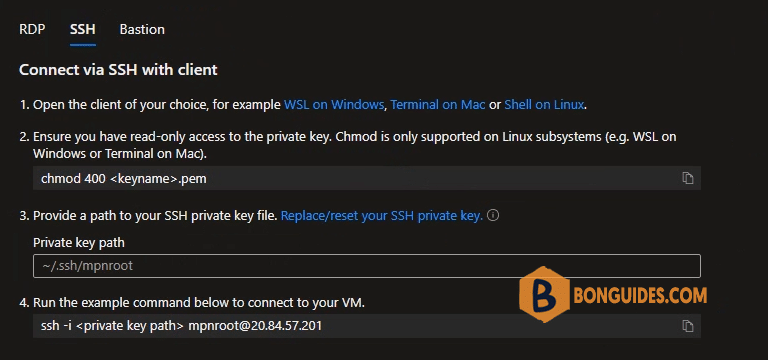
Task: Focus the Private key path field
Action: click(367, 266)
